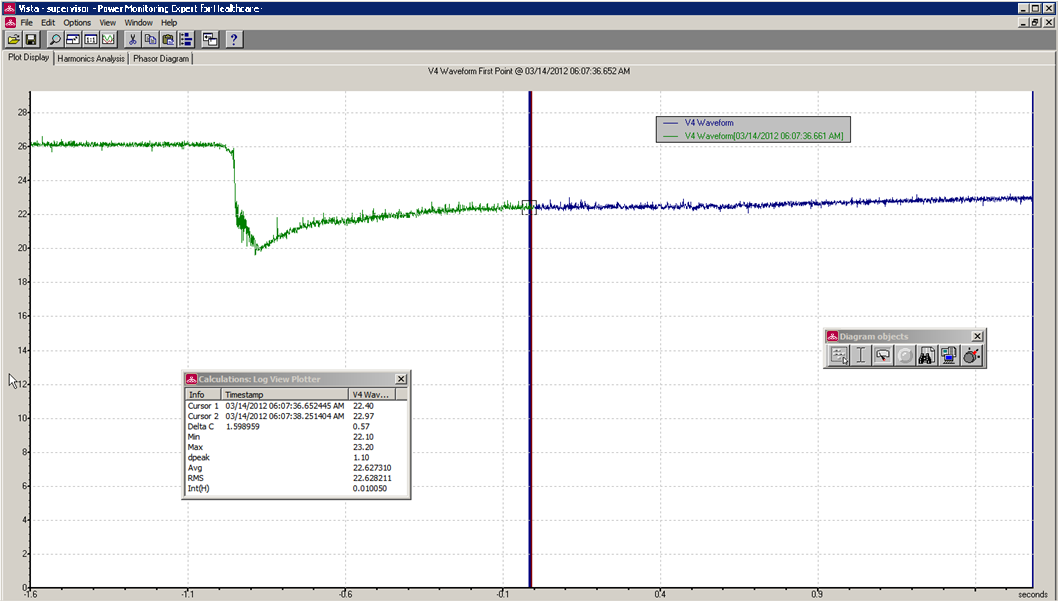Open the Help menu
This screenshot has height=602, width=1058.
point(169,22)
